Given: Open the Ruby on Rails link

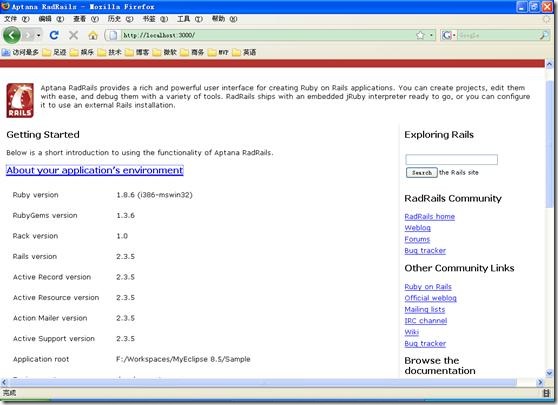Looking at the screenshot, I should coord(428,286).
